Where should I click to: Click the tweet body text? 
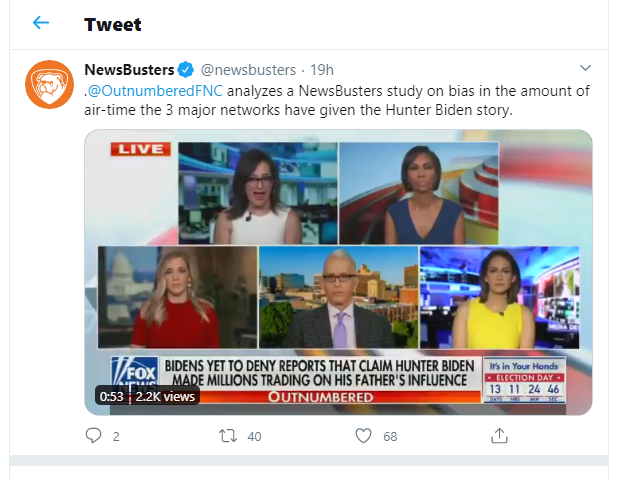click(337, 100)
